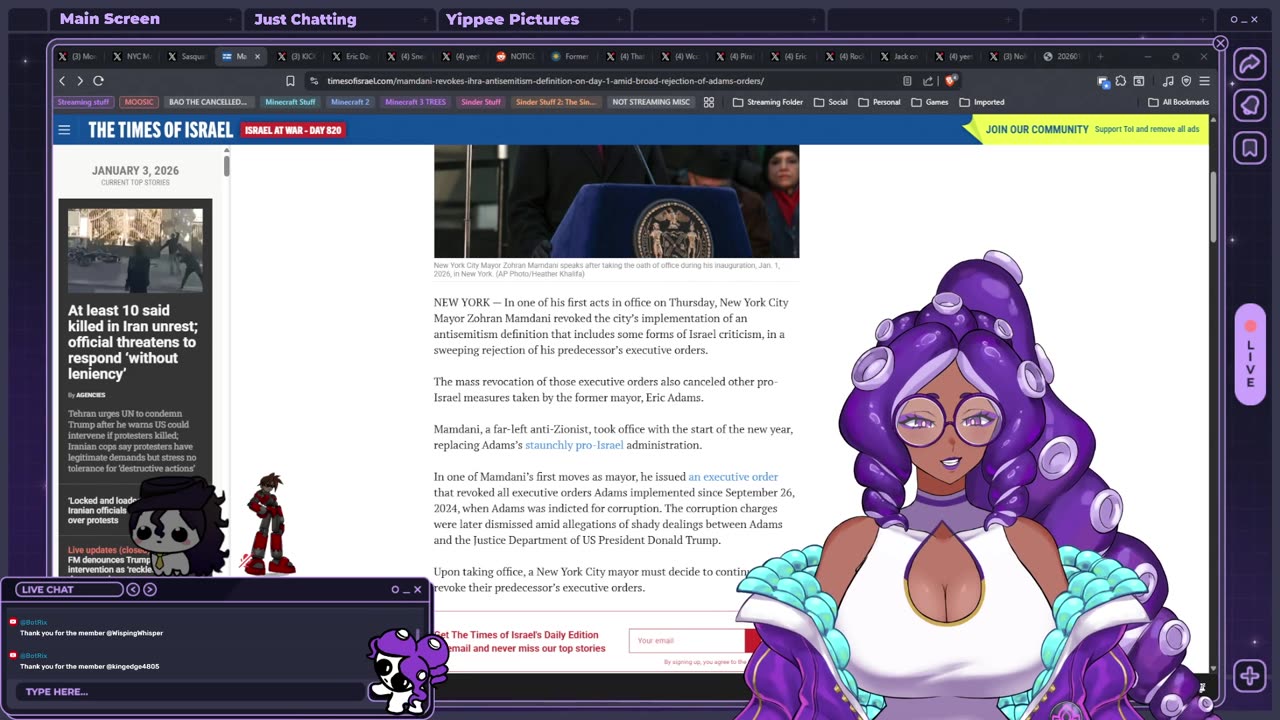Show the browser sidebar panel icon
This screenshot has height=720, width=1280.
(x=1139, y=81)
